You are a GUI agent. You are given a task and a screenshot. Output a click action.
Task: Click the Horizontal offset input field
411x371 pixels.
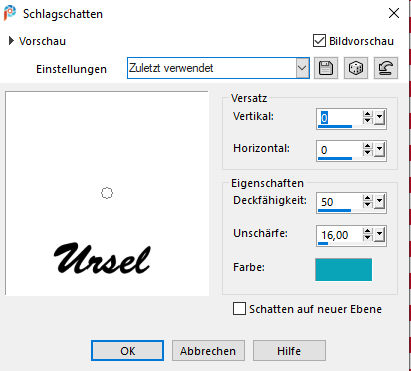[339, 150]
